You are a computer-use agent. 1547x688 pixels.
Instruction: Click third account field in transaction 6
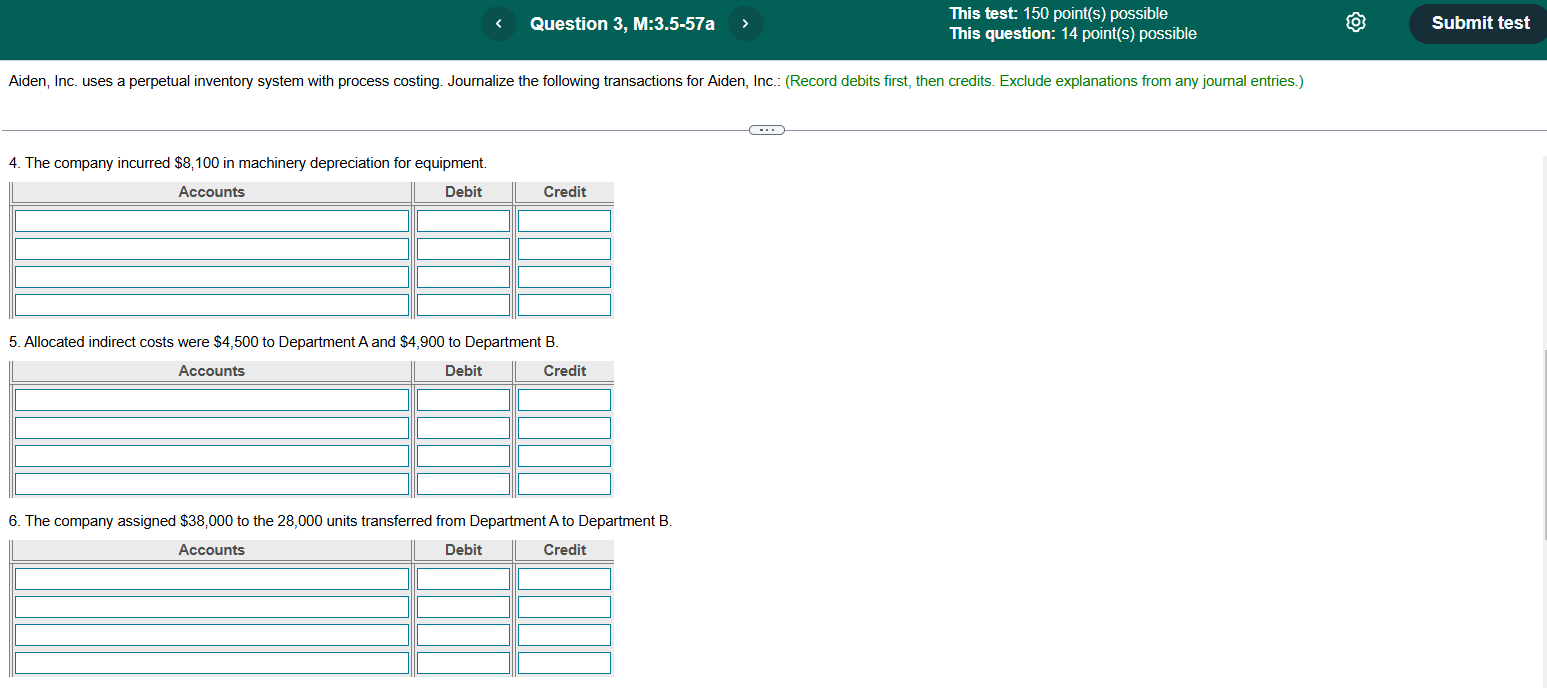(212, 635)
